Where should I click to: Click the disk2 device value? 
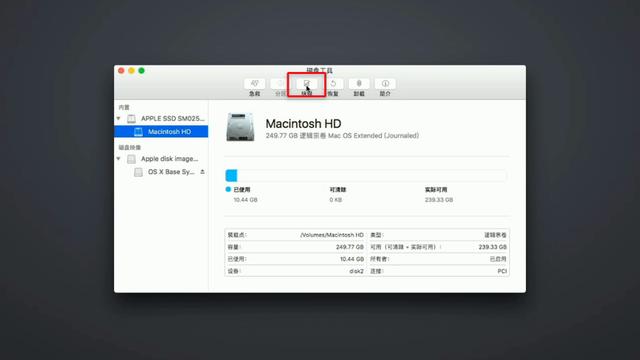tap(356, 271)
